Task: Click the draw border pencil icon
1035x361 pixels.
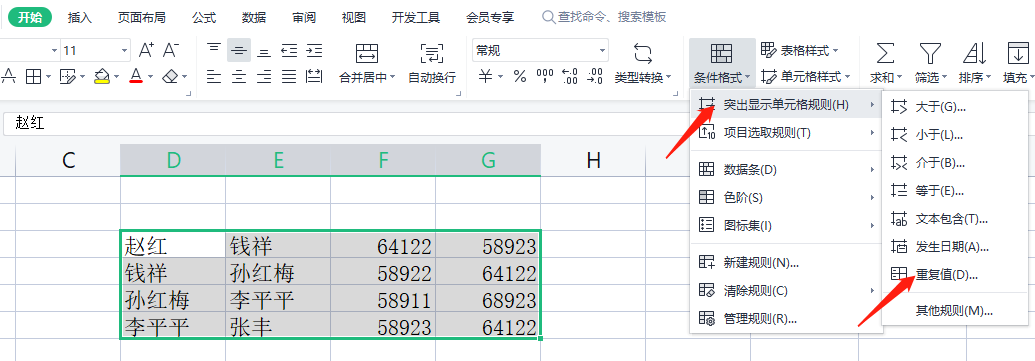Action: coord(67,77)
